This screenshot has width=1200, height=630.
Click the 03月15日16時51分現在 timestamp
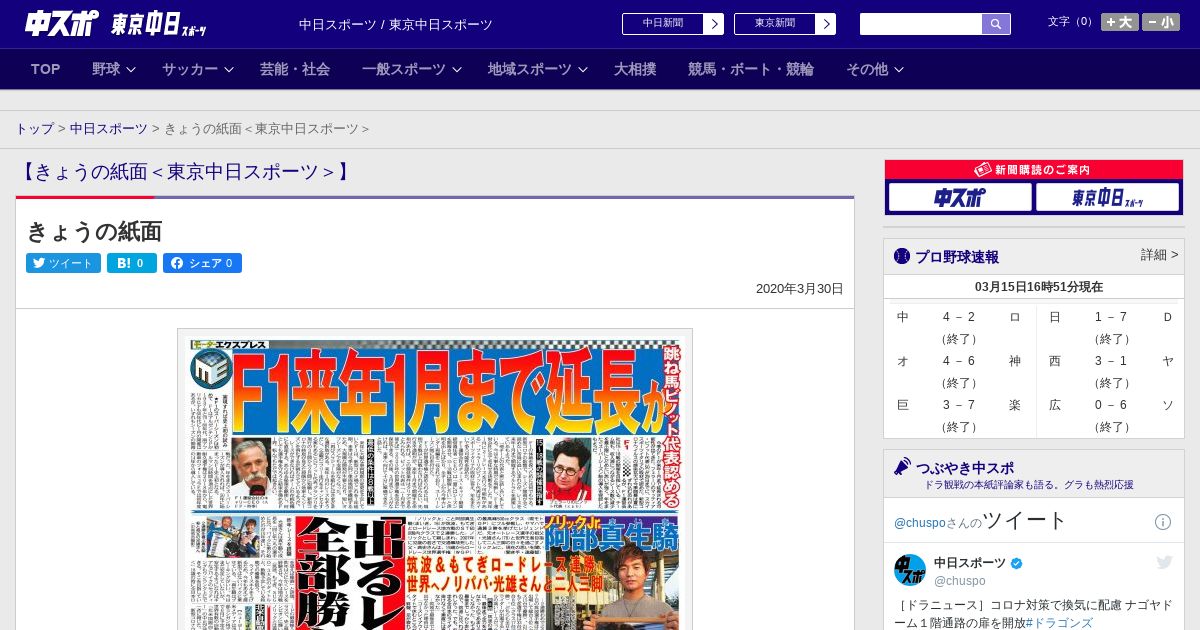(1038, 287)
